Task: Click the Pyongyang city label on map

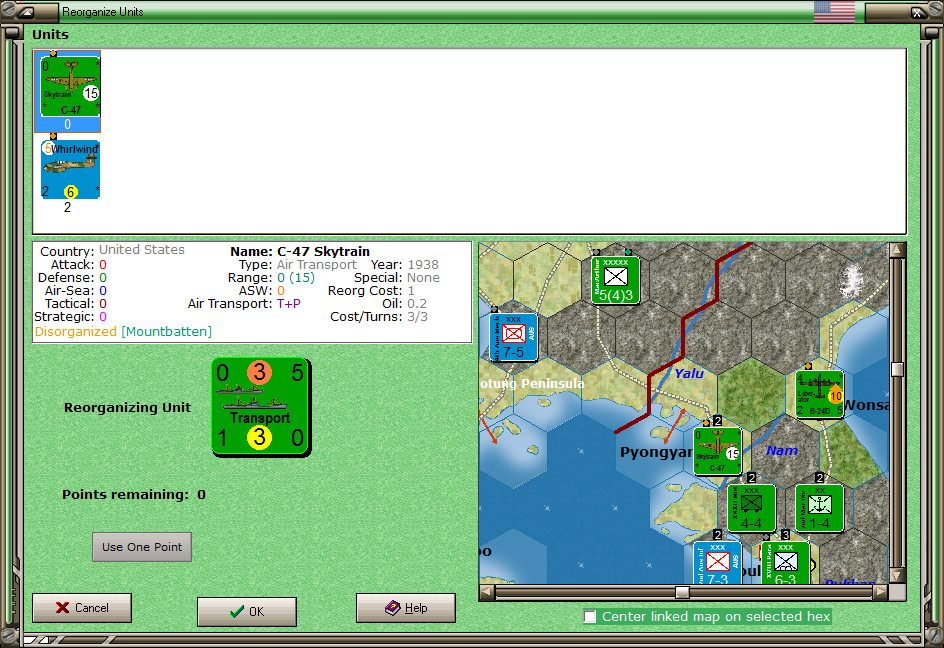Action: pyautogui.click(x=656, y=452)
